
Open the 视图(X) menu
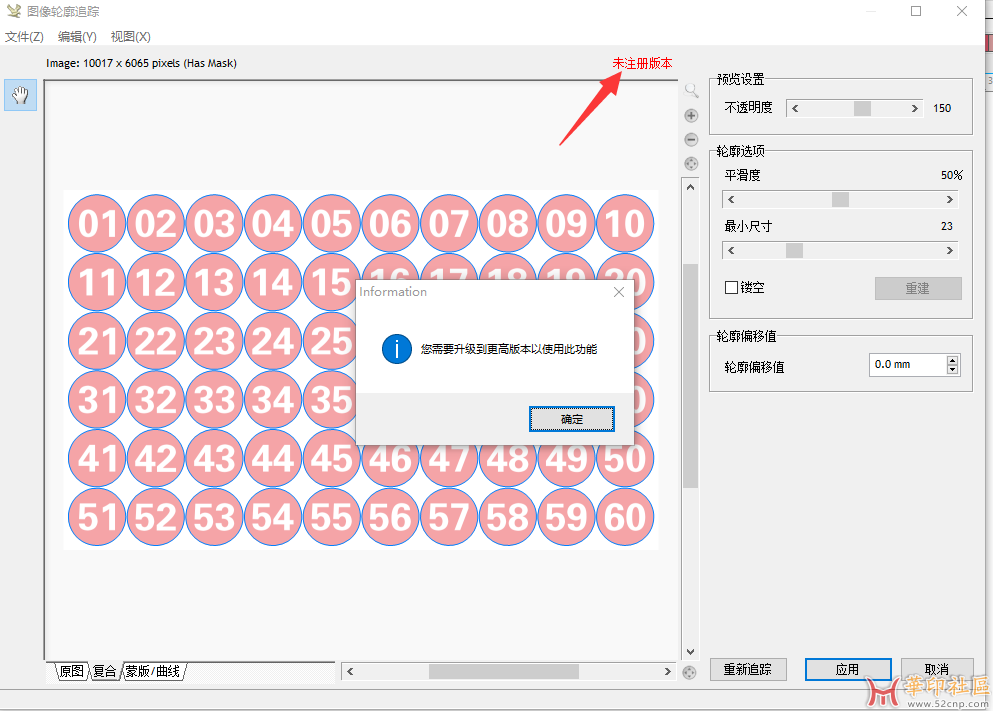pyautogui.click(x=130, y=37)
